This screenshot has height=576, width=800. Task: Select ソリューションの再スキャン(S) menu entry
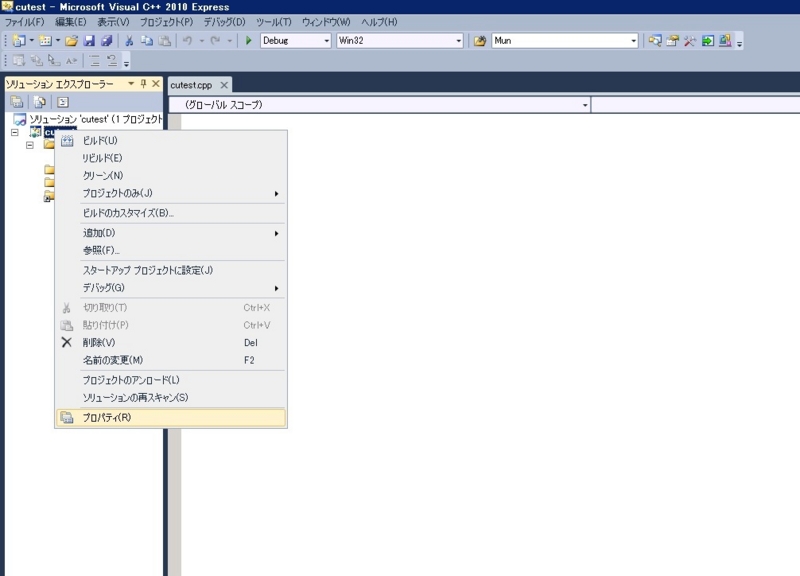pos(170,397)
